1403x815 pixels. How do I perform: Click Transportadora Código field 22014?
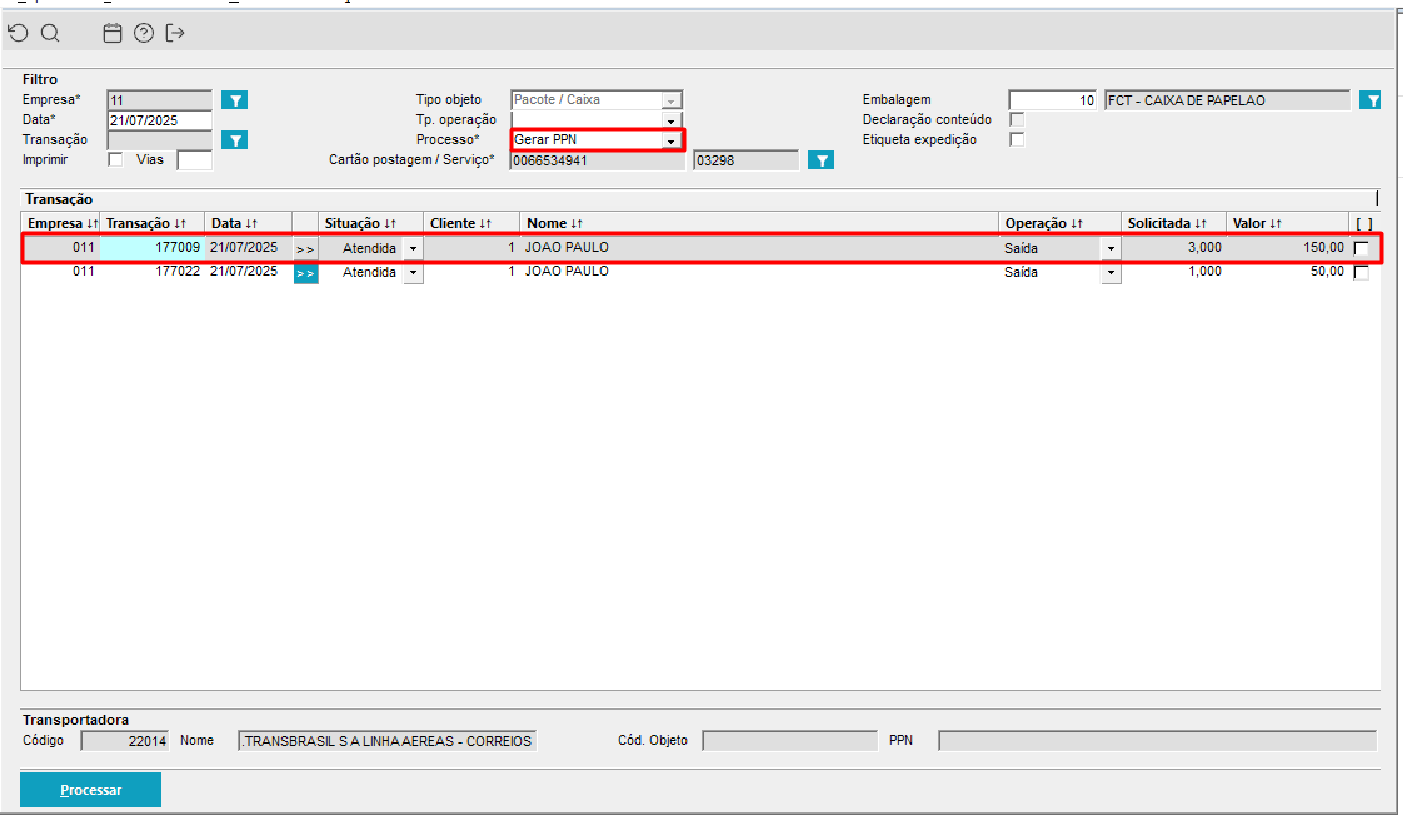125,741
